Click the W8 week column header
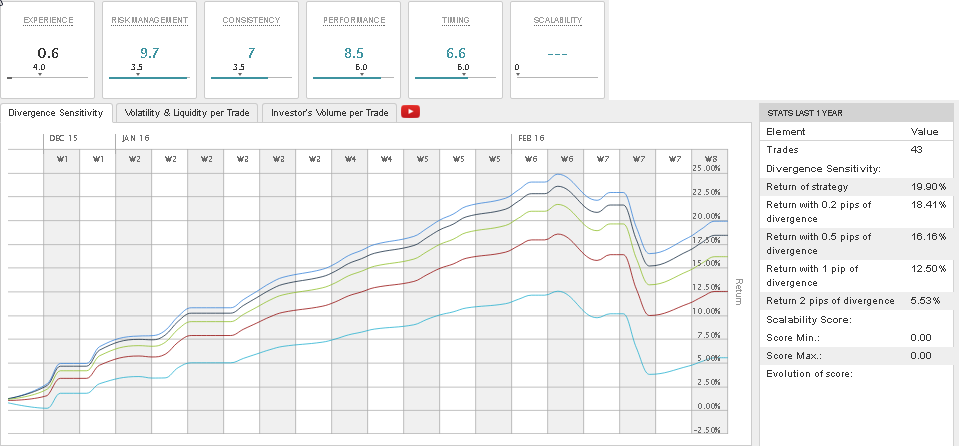 [x=710, y=158]
